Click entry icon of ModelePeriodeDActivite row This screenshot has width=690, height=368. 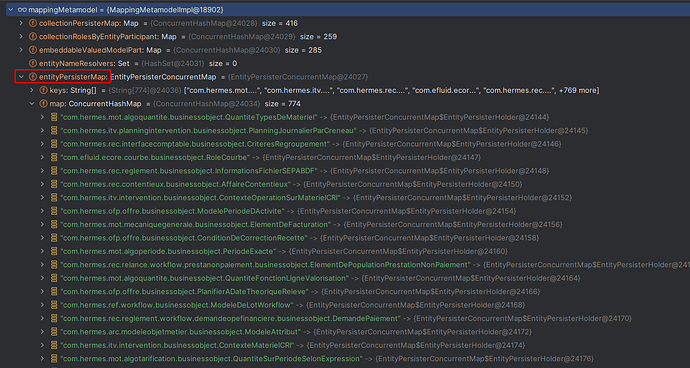[x=54, y=211]
